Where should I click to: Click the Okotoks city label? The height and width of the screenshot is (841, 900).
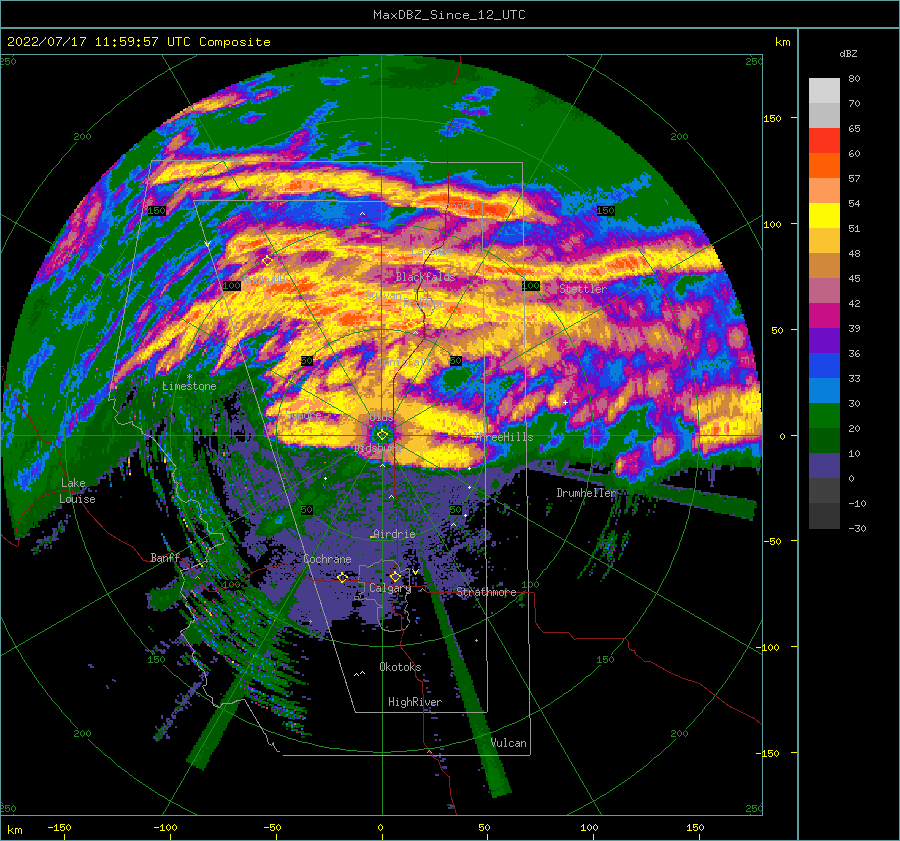click(400, 667)
